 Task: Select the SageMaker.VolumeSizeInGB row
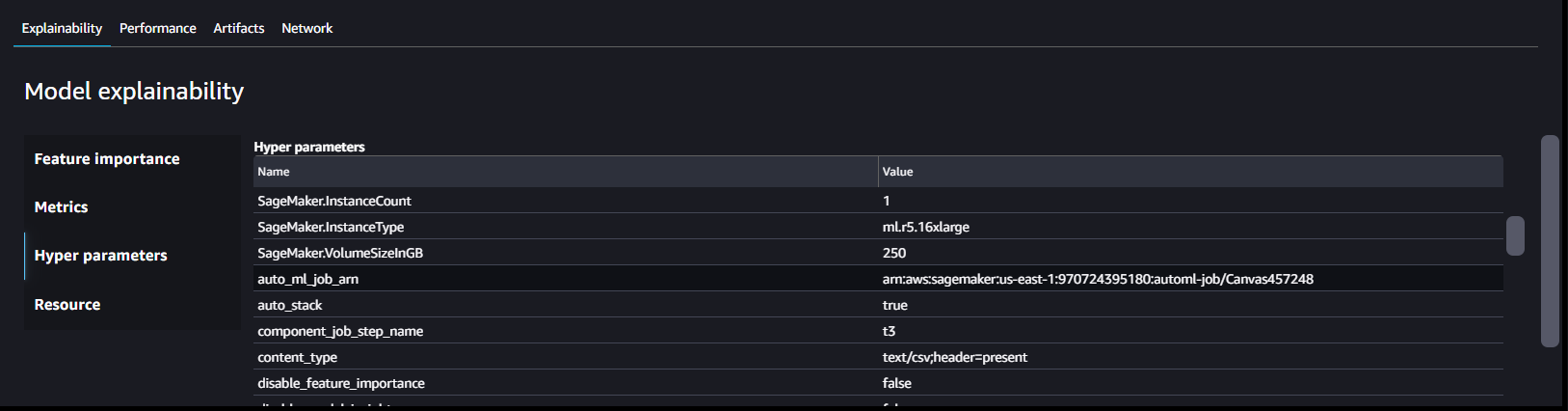click(878, 253)
